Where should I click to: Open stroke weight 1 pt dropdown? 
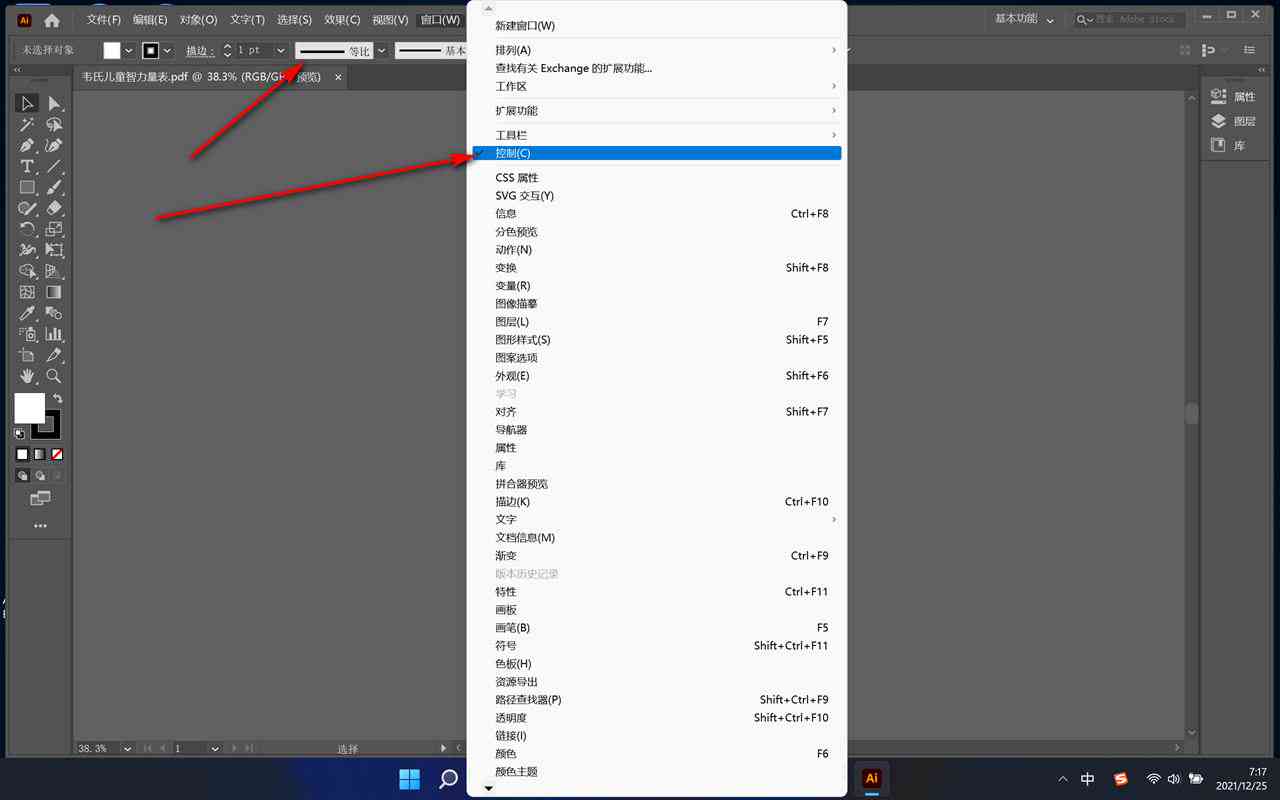point(281,50)
